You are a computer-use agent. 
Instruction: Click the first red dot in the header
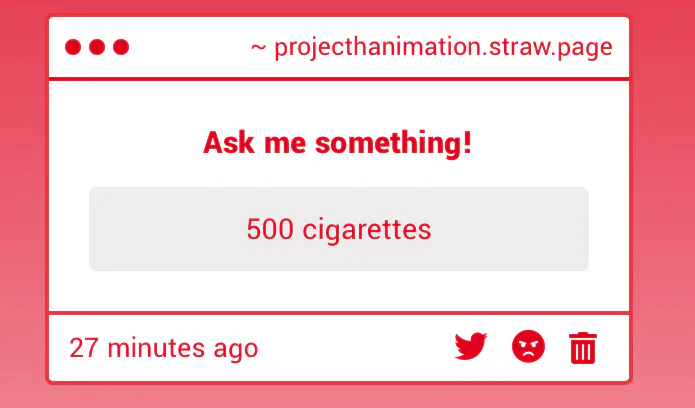point(73,47)
